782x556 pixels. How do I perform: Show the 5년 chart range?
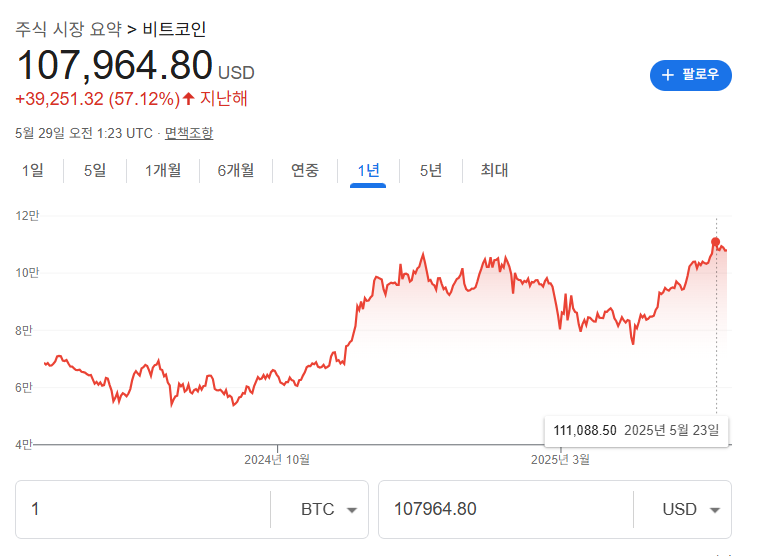(431, 171)
